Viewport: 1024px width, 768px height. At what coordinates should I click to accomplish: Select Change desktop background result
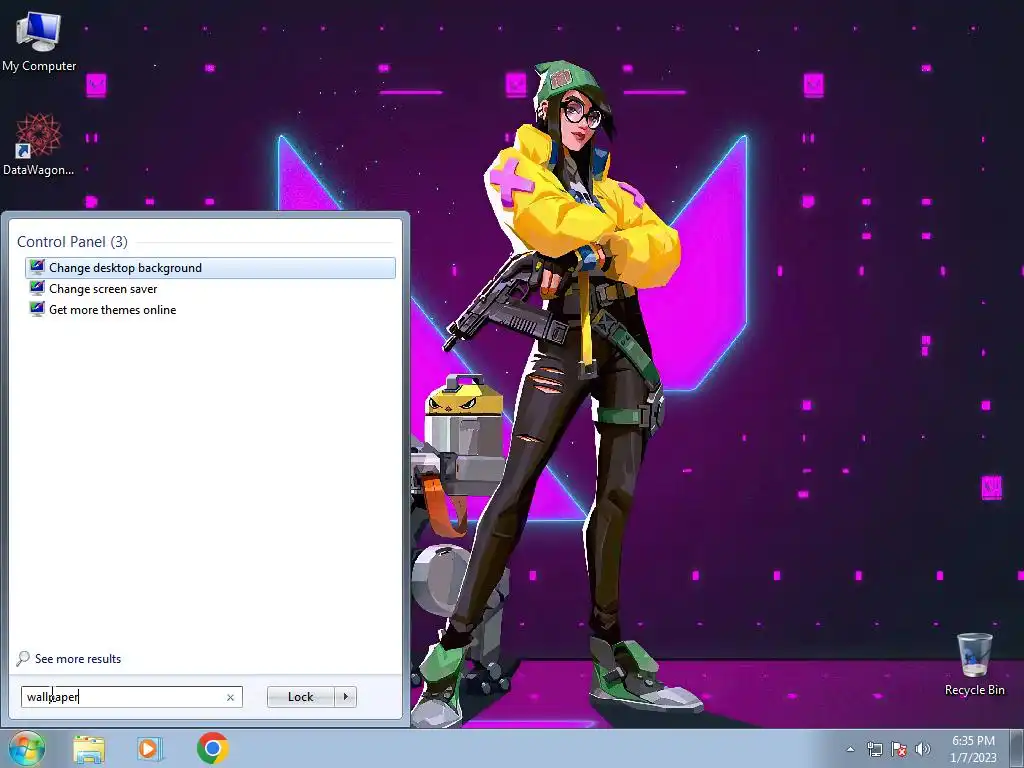(x=210, y=268)
